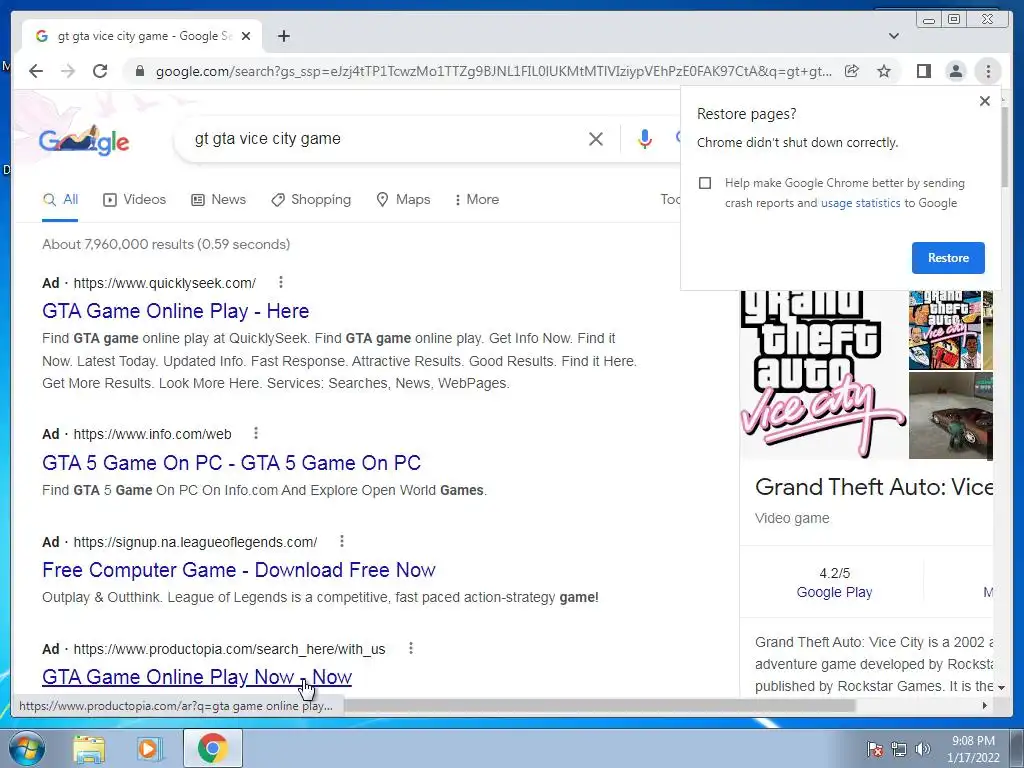Open the large Vice City logo image
This screenshot has height=768, width=1024.
coord(823,375)
